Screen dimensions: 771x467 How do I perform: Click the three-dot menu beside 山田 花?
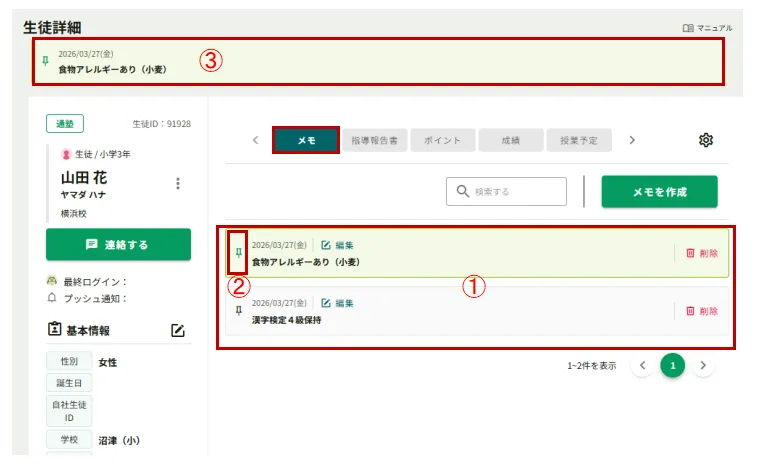(x=178, y=183)
